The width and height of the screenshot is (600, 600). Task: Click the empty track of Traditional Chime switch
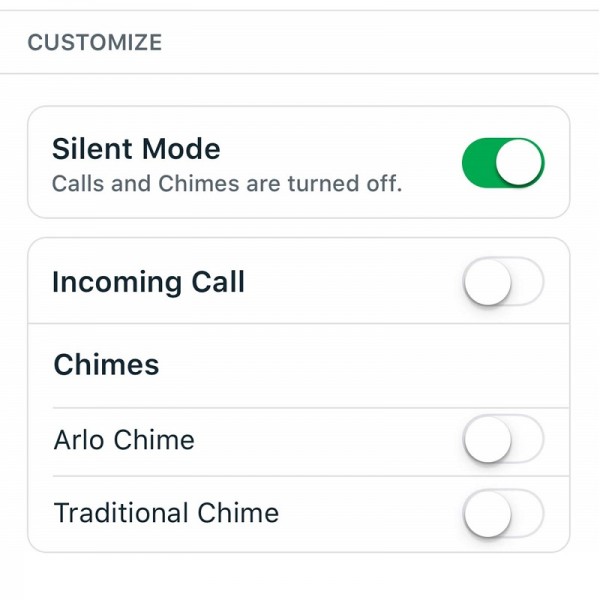click(x=528, y=514)
